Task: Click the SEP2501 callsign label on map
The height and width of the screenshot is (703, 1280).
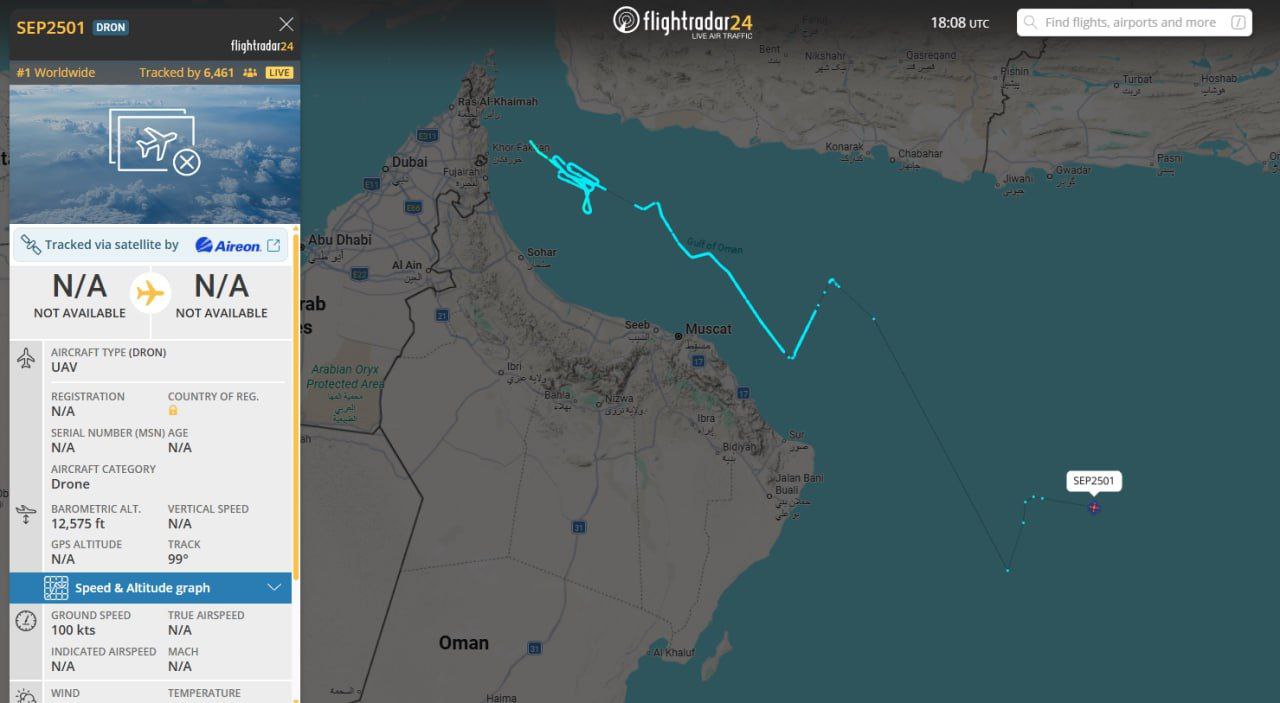Action: coord(1093,481)
